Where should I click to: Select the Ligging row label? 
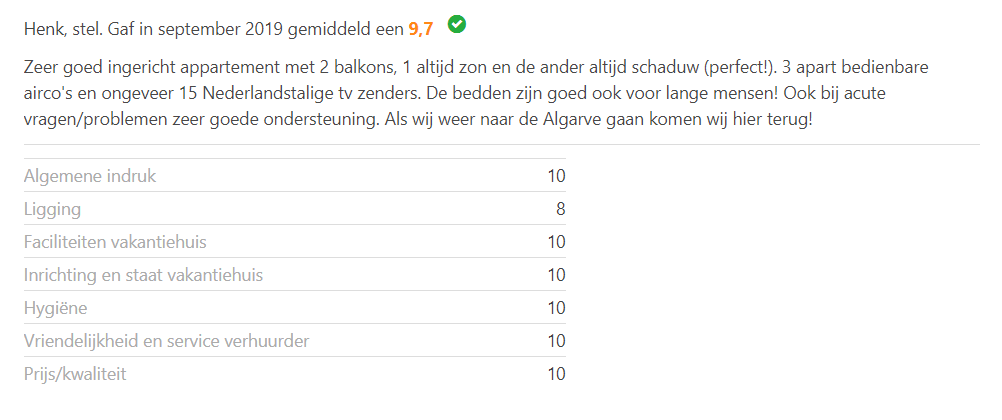point(52,209)
